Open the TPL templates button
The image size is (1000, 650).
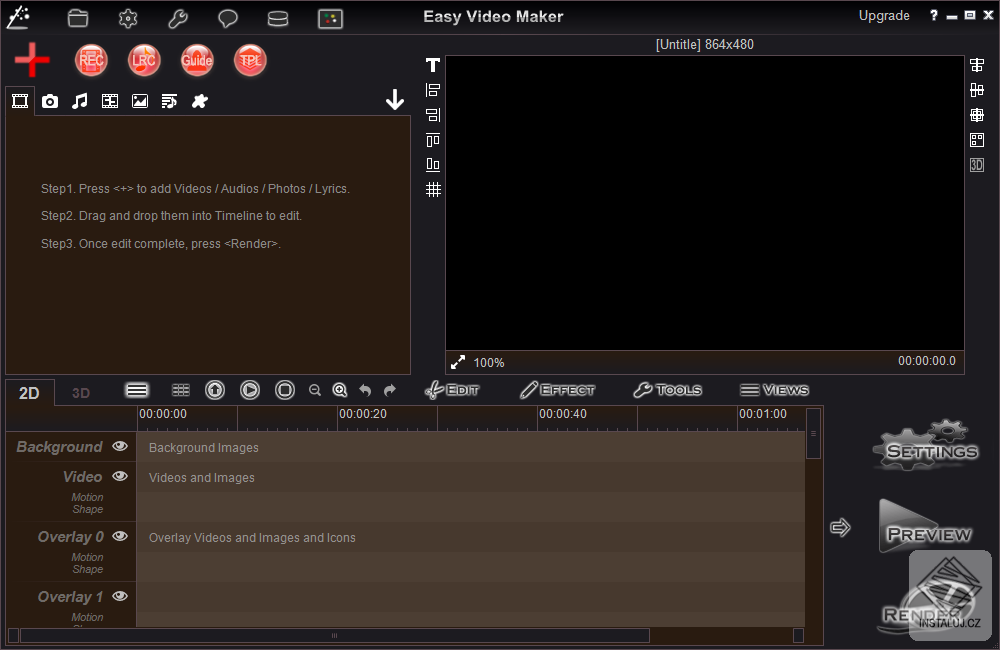250,61
